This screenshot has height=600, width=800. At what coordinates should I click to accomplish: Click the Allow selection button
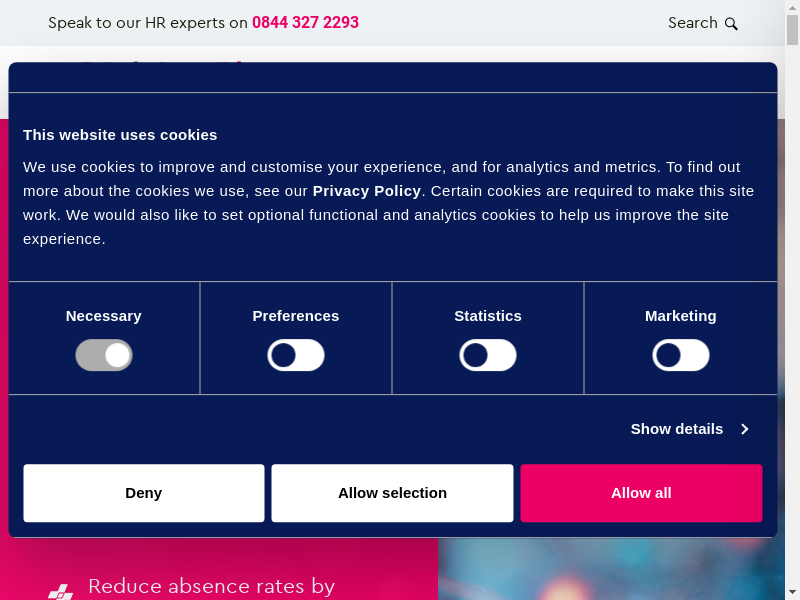(392, 493)
